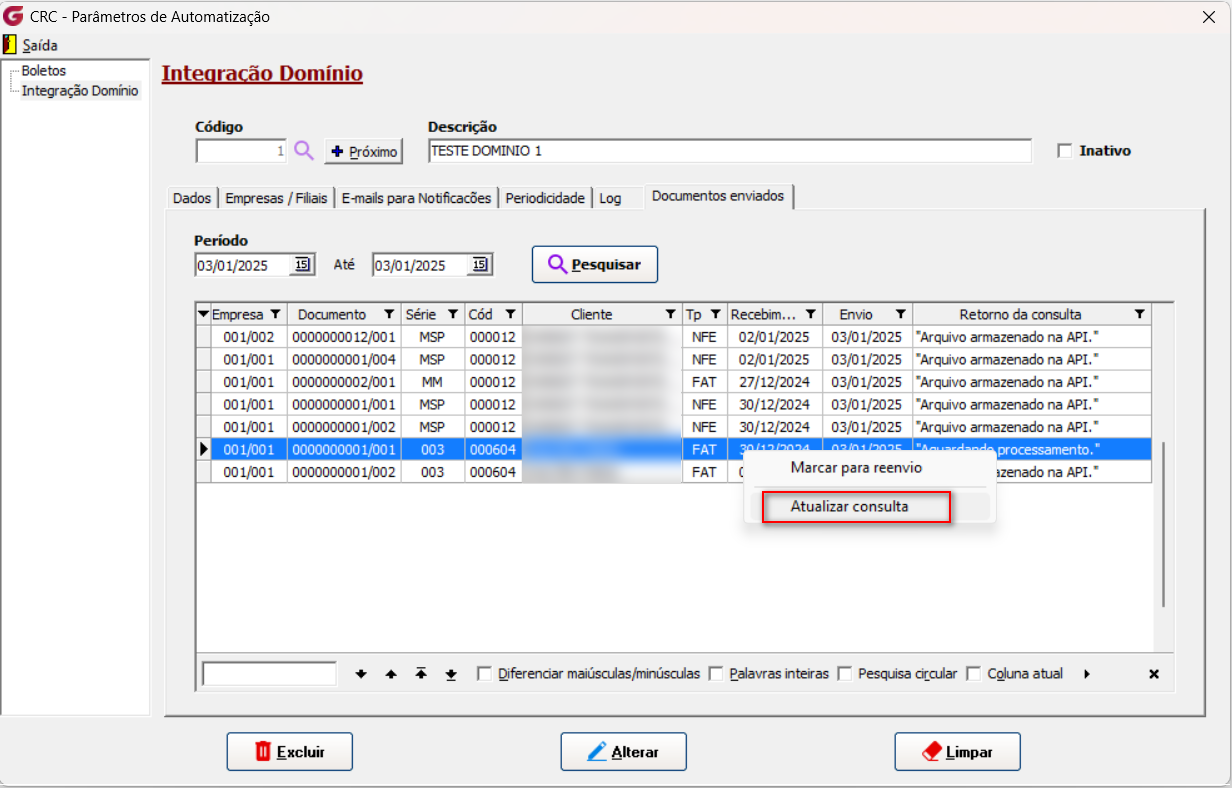The height and width of the screenshot is (788, 1232).
Task: Select the Documentos enviados tab
Action: point(720,196)
